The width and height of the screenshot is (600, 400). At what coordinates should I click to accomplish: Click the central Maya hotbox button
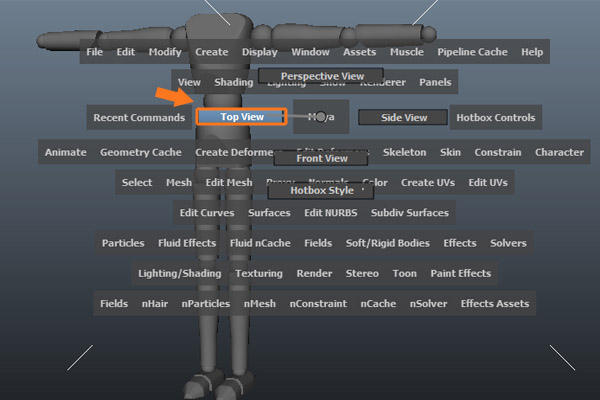pyautogui.click(x=321, y=117)
